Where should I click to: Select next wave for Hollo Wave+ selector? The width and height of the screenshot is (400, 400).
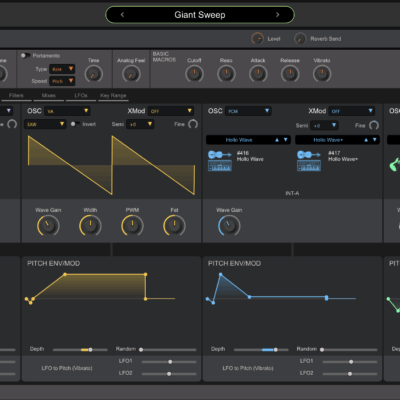(x=375, y=140)
